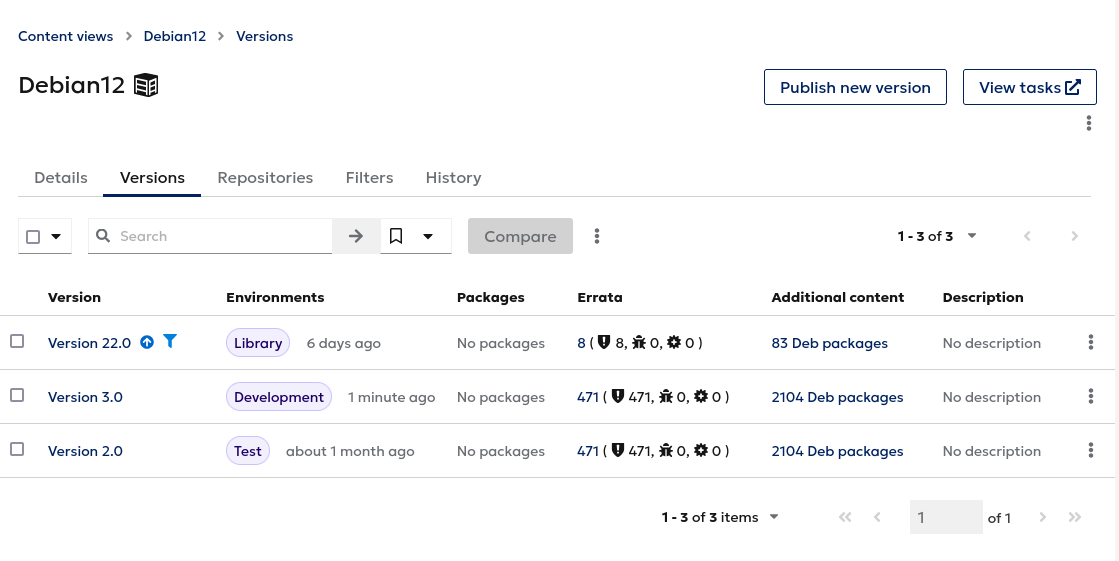The width and height of the screenshot is (1119, 561).
Task: Check the Version 2.0 row checkbox
Action: [17, 450]
